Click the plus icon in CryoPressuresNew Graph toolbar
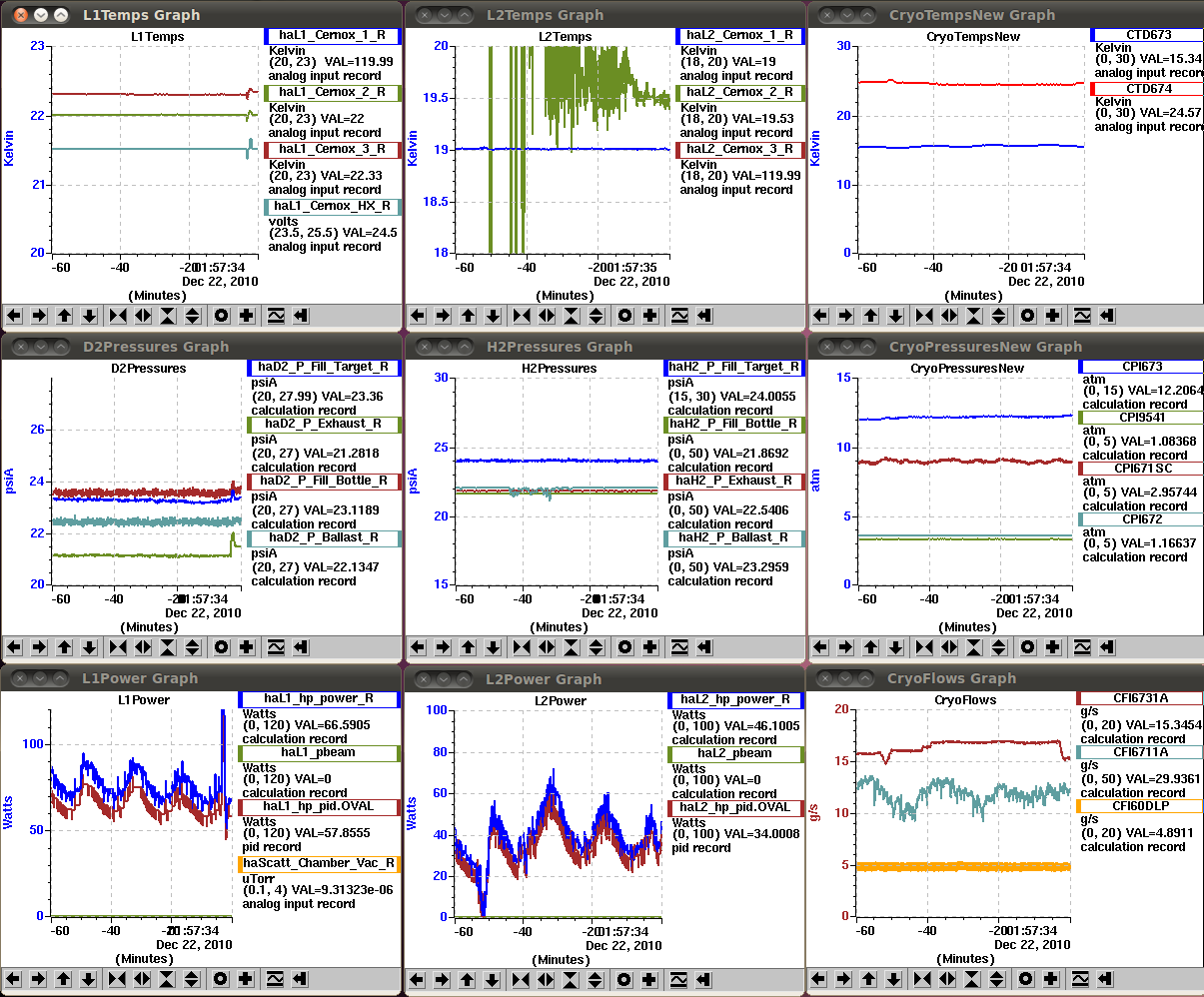Image resolution: width=1204 pixels, height=997 pixels. tap(1053, 646)
